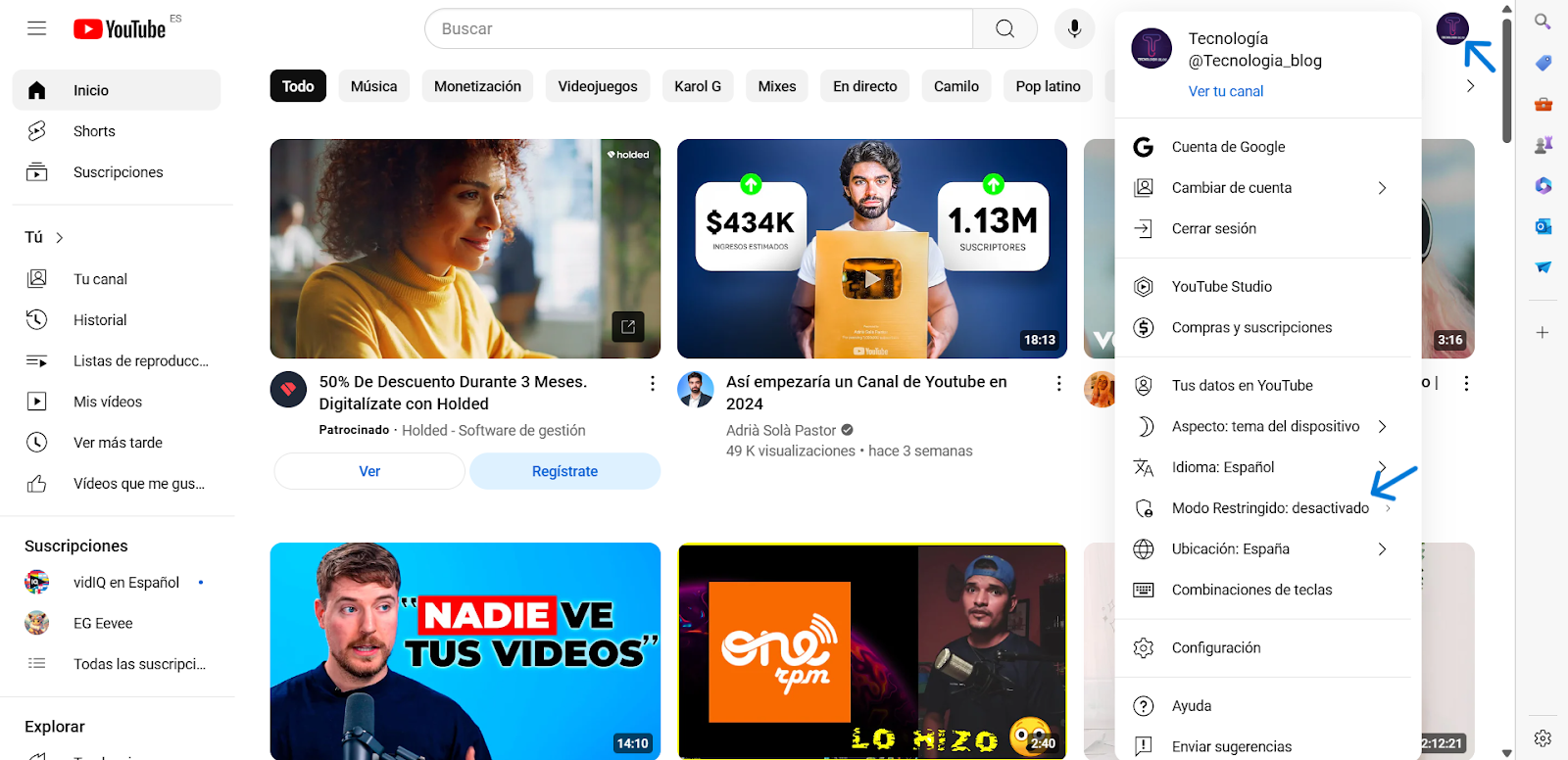Open 'Así empezaría un Canal de Youtube' title
Screen dimensions: 1568x760
(x=866, y=393)
